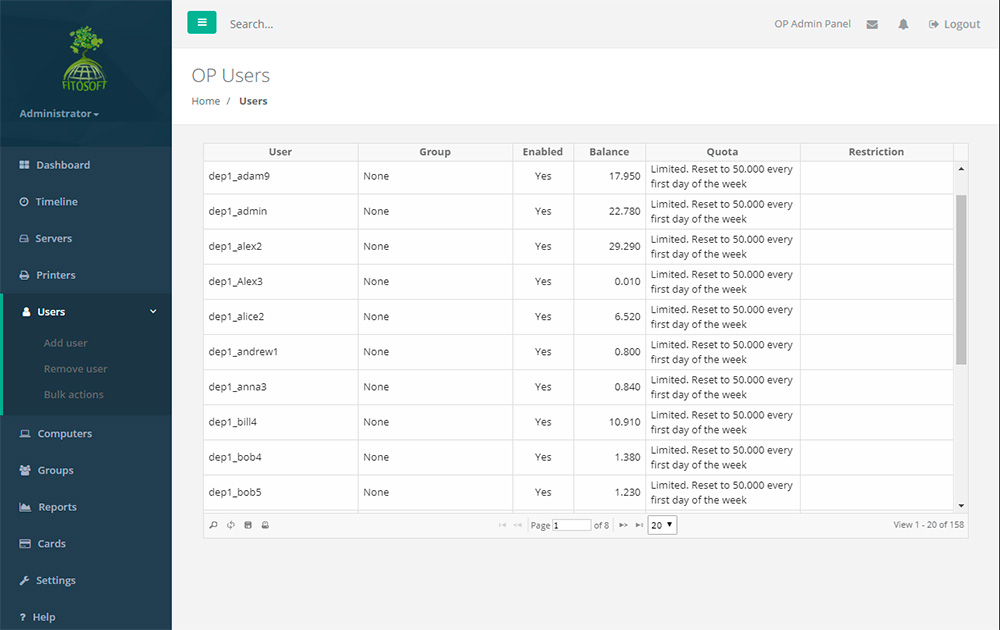Click the Logout link
The height and width of the screenshot is (630, 1000).
click(954, 24)
